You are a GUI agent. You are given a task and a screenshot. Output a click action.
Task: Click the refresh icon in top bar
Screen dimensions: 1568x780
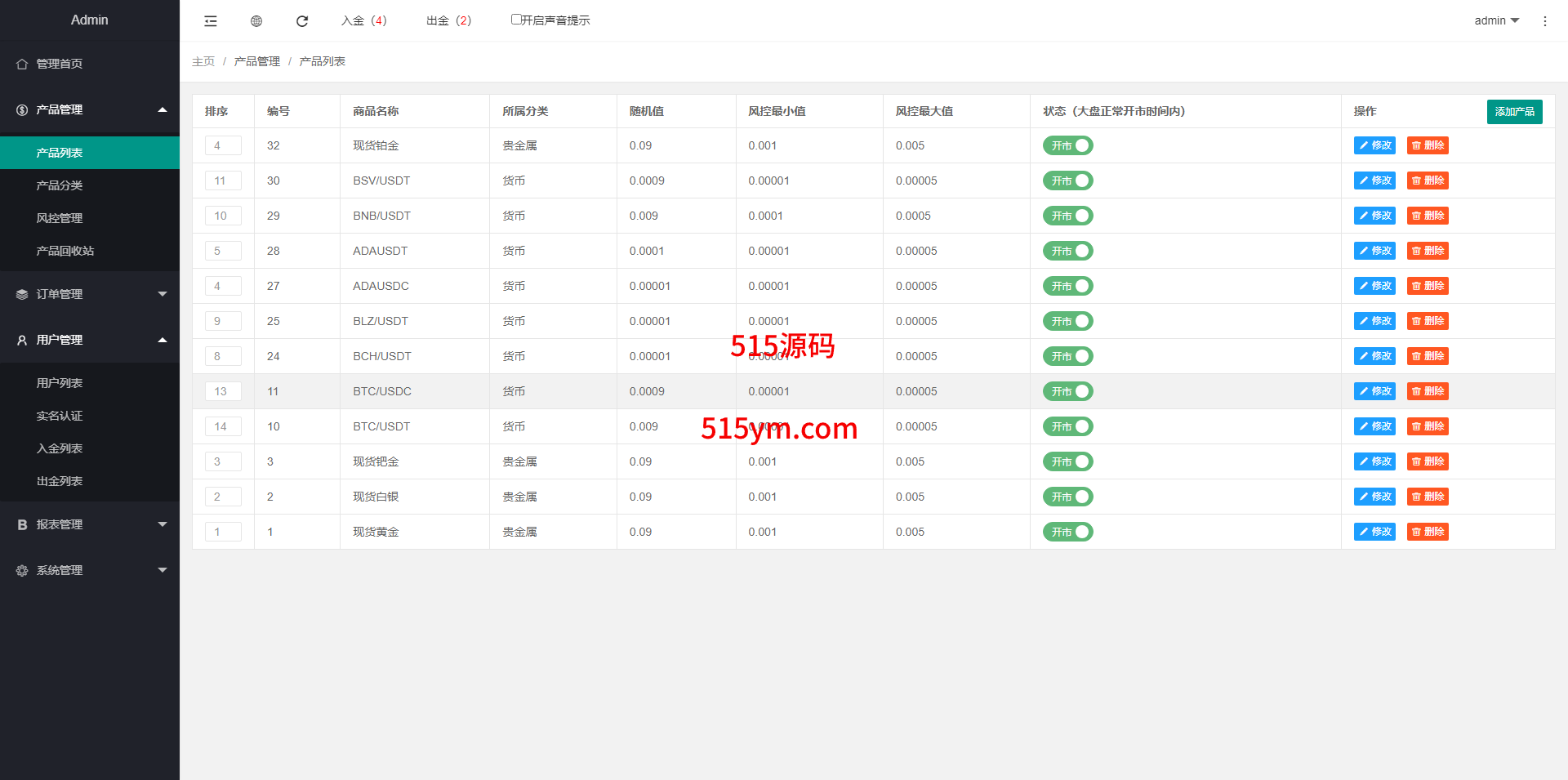point(302,21)
